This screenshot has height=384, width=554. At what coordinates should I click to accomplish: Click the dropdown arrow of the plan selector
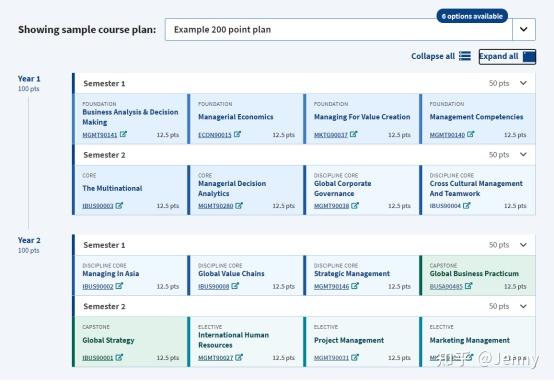tap(524, 30)
